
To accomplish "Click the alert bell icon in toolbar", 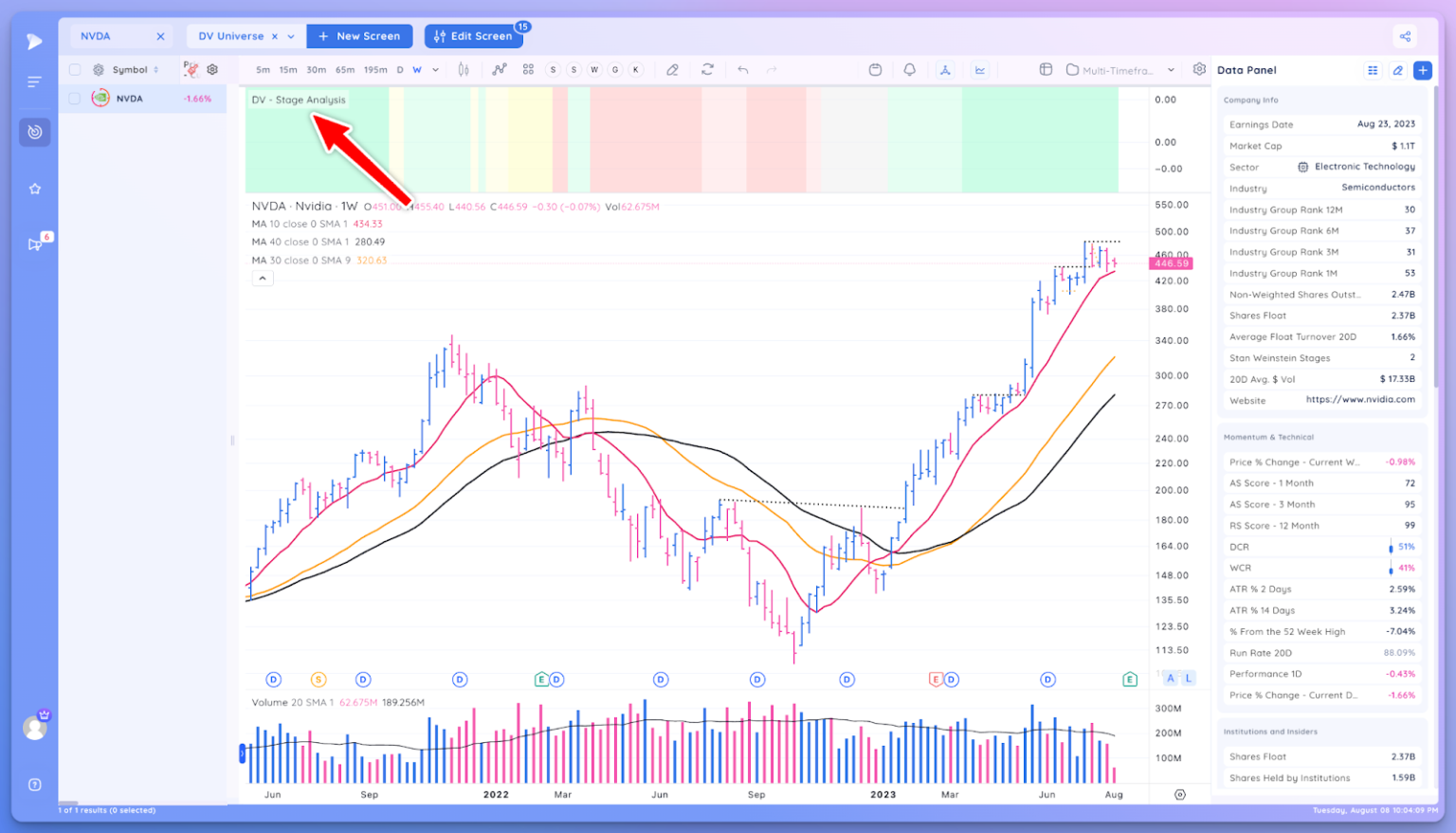I will pos(909,69).
